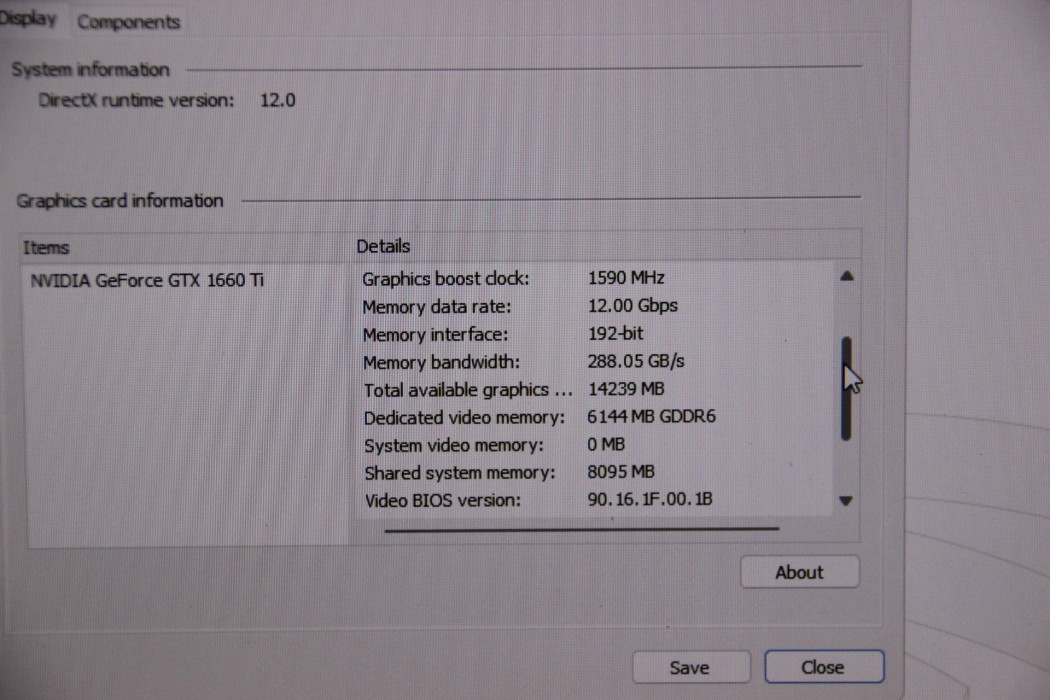Click the 12.0 DirectX version value
This screenshot has height=700, width=1050.
click(277, 100)
